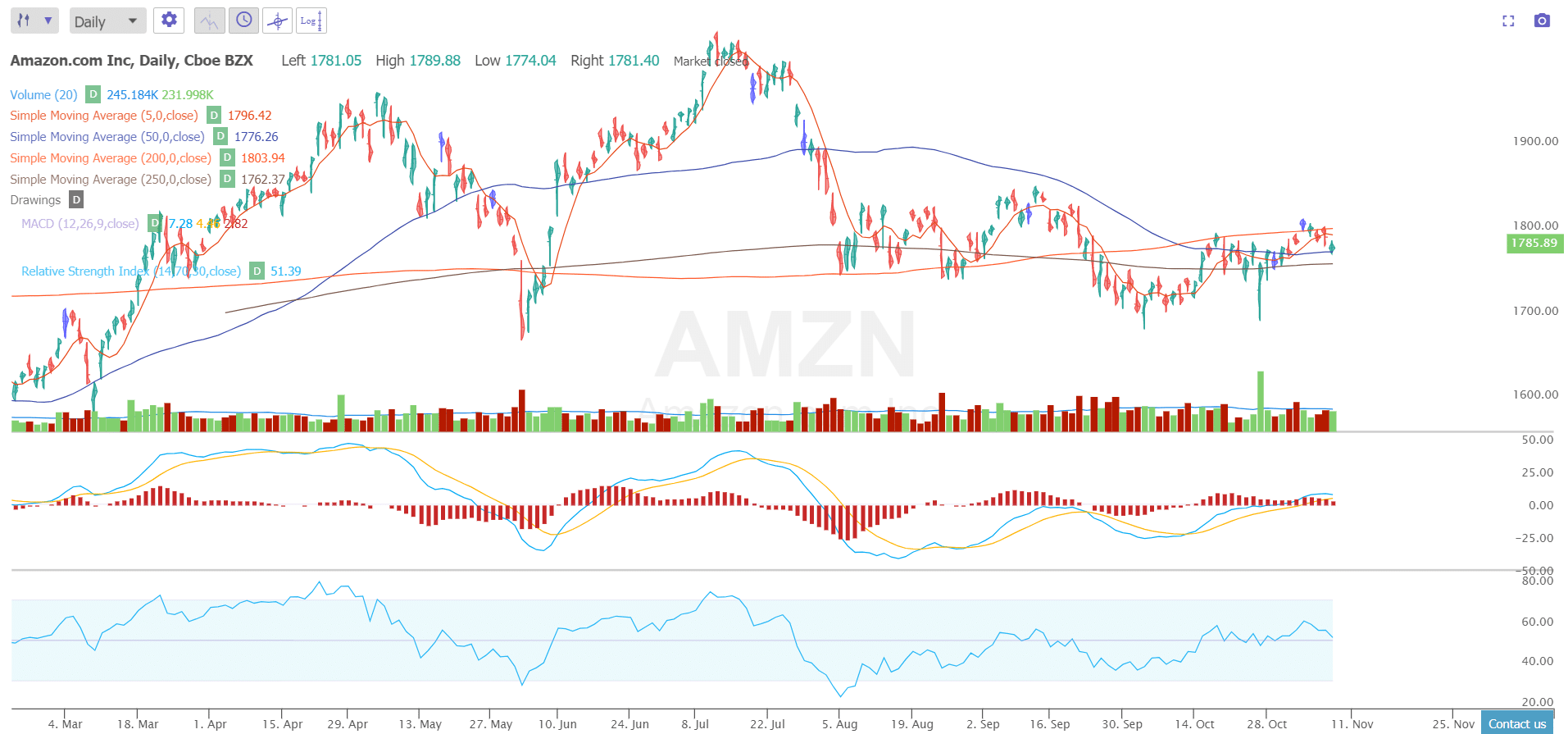Open the Daily interval dropdown

click(x=107, y=21)
